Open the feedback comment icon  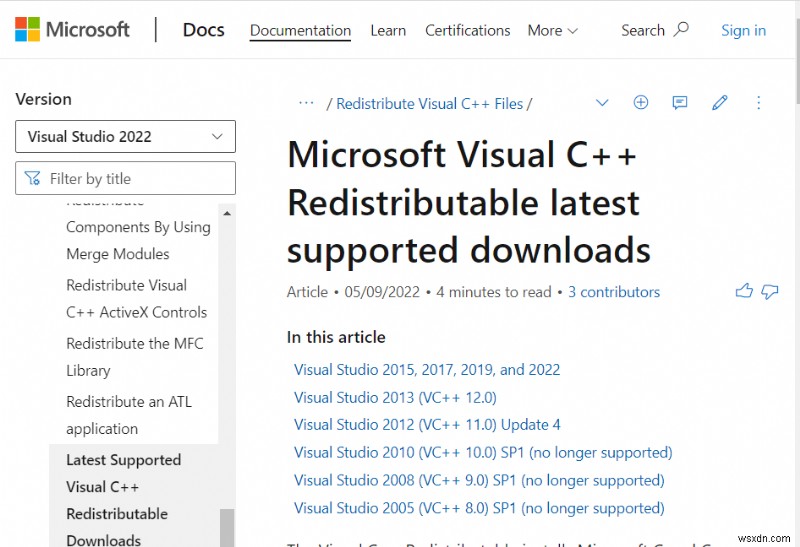[x=680, y=103]
